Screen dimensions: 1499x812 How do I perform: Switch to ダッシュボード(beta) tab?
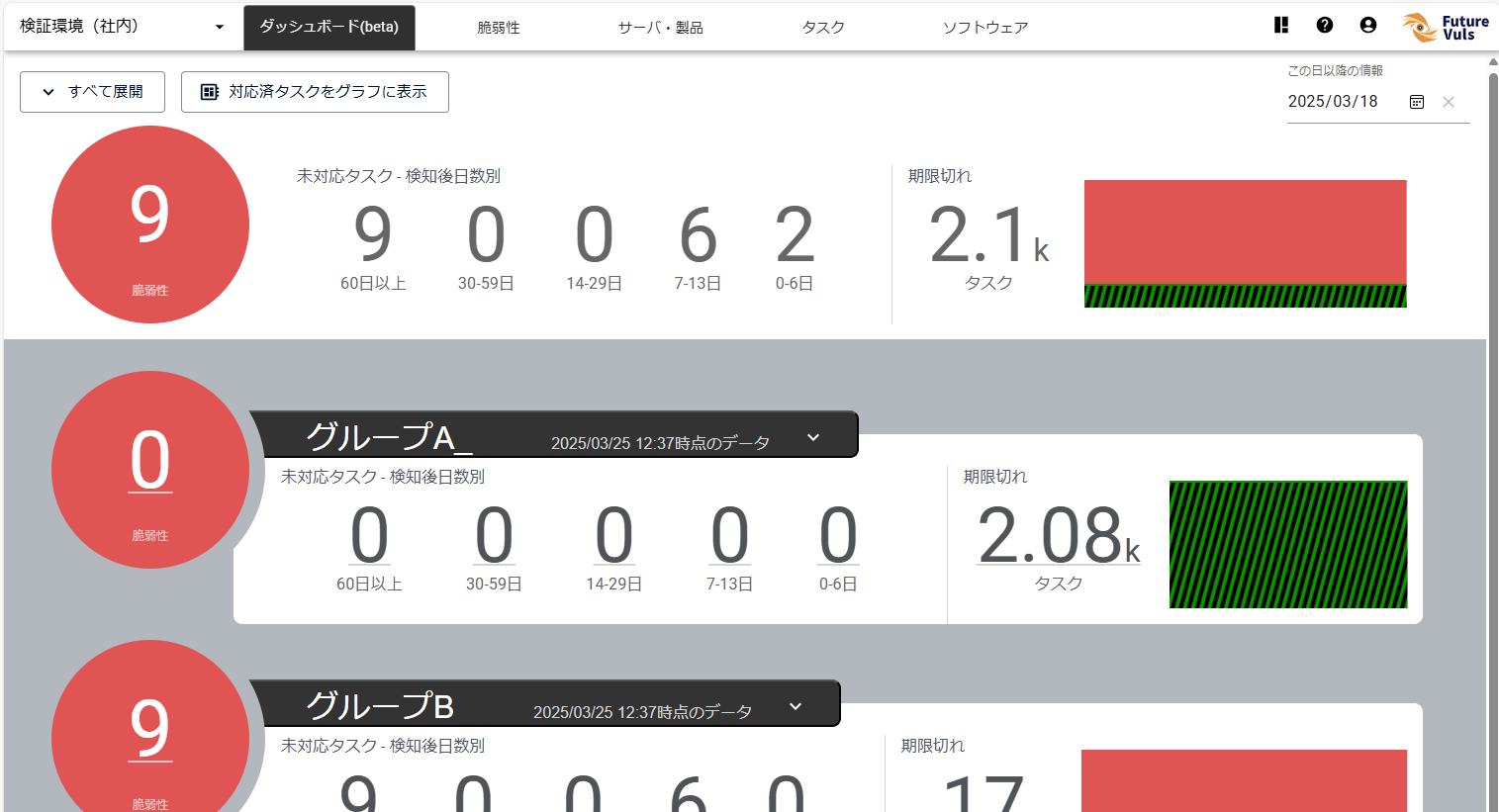tap(329, 28)
